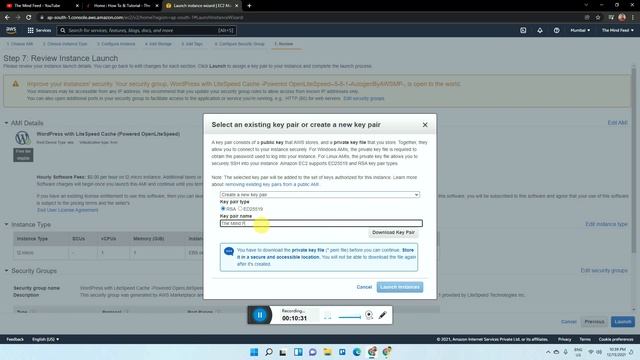Open the Mumbai region dropdown
Image resolution: width=640 pixels, height=360 pixels.
pyautogui.click(x=580, y=30)
